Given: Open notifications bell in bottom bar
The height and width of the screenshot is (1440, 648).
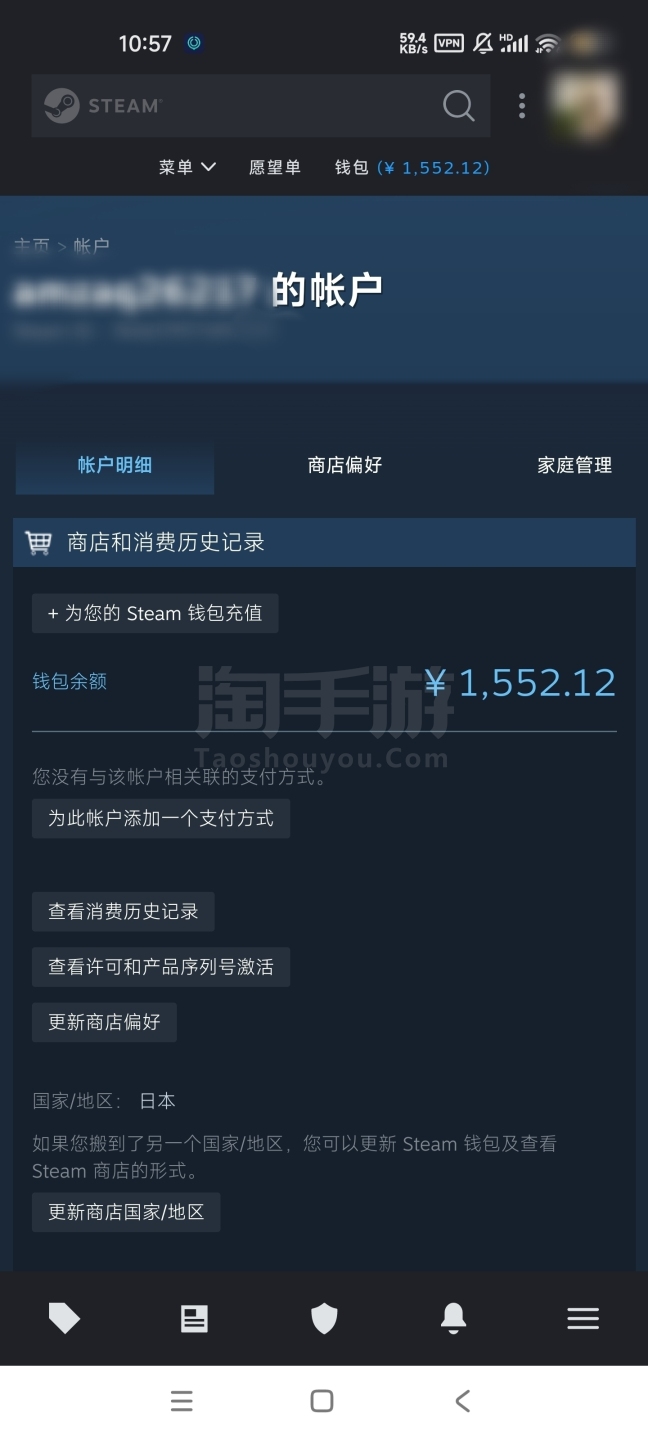Looking at the screenshot, I should 453,1319.
